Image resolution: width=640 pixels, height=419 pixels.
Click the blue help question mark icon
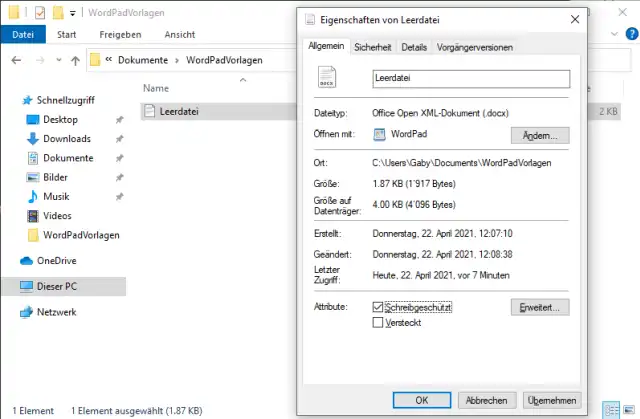[x=632, y=34]
